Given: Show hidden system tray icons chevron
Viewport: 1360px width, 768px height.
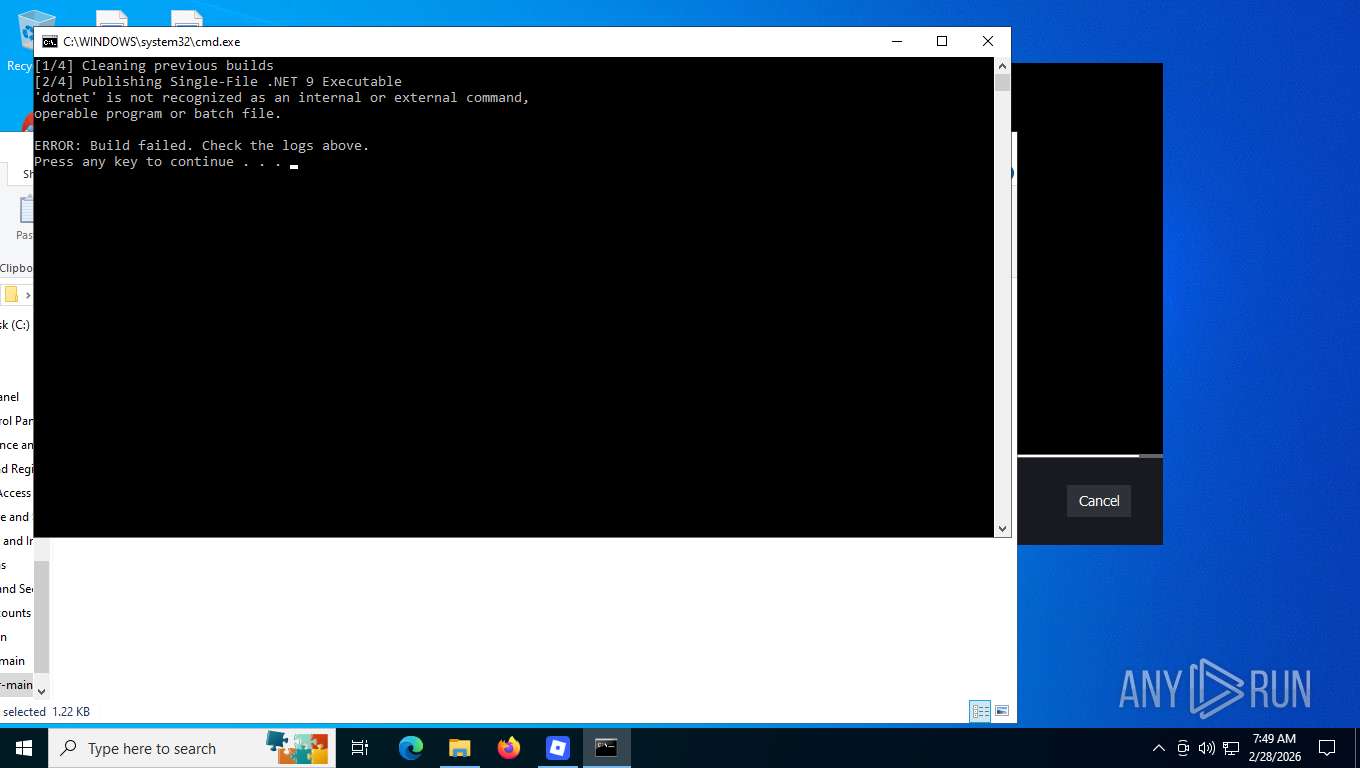Looking at the screenshot, I should (x=1159, y=748).
